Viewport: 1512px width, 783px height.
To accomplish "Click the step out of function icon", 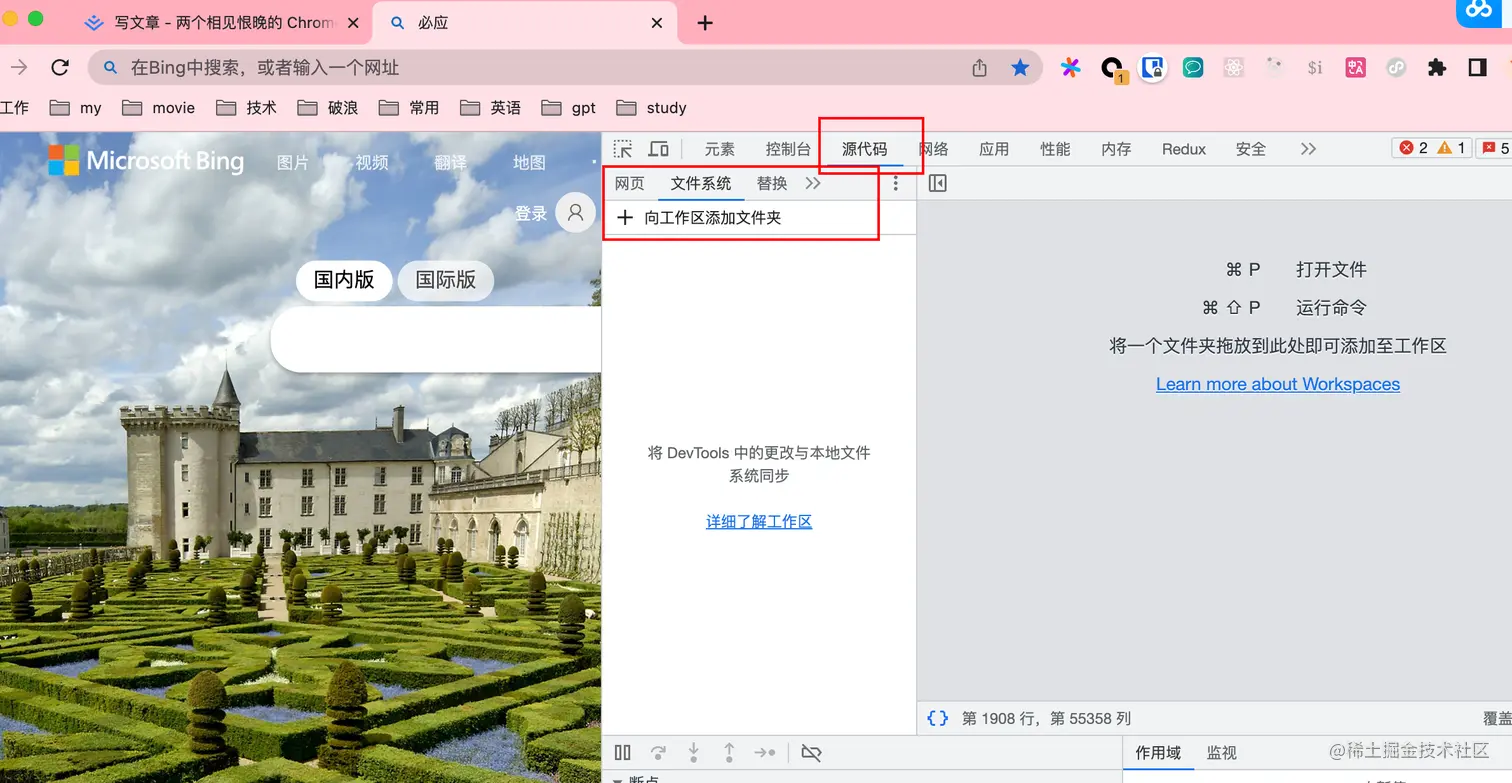I will (729, 752).
